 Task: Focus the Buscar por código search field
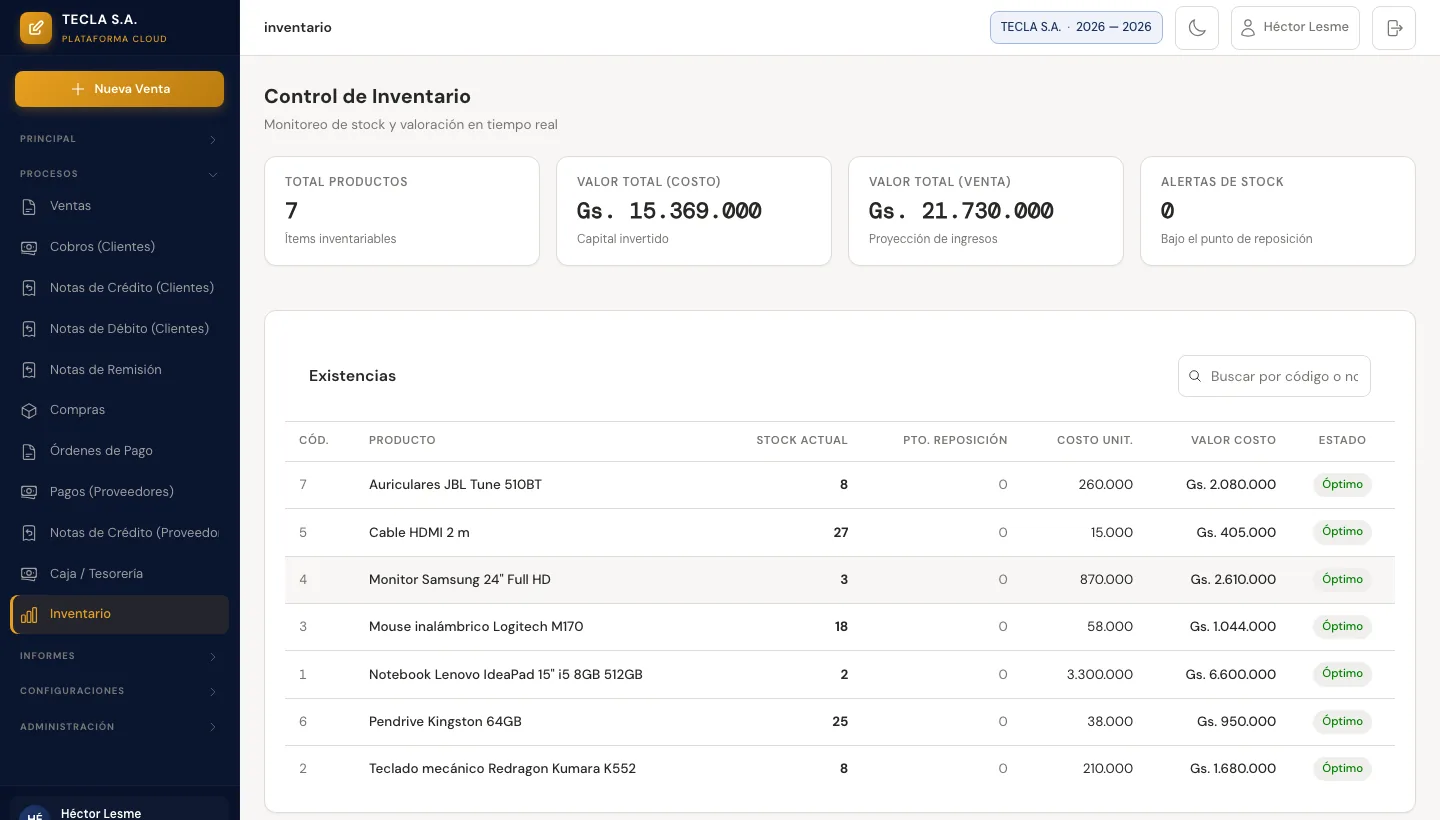click(1274, 376)
